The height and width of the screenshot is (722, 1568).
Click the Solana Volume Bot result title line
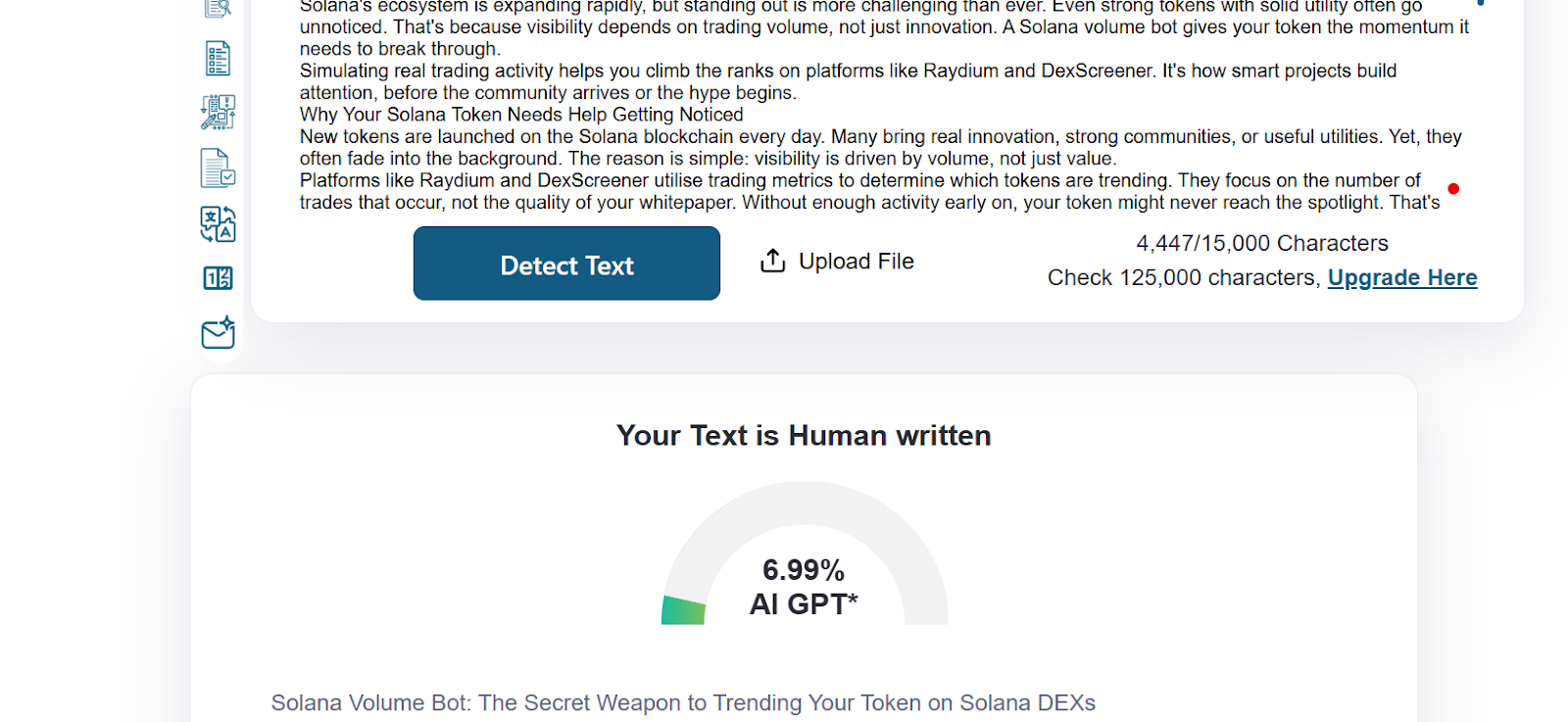[683, 703]
